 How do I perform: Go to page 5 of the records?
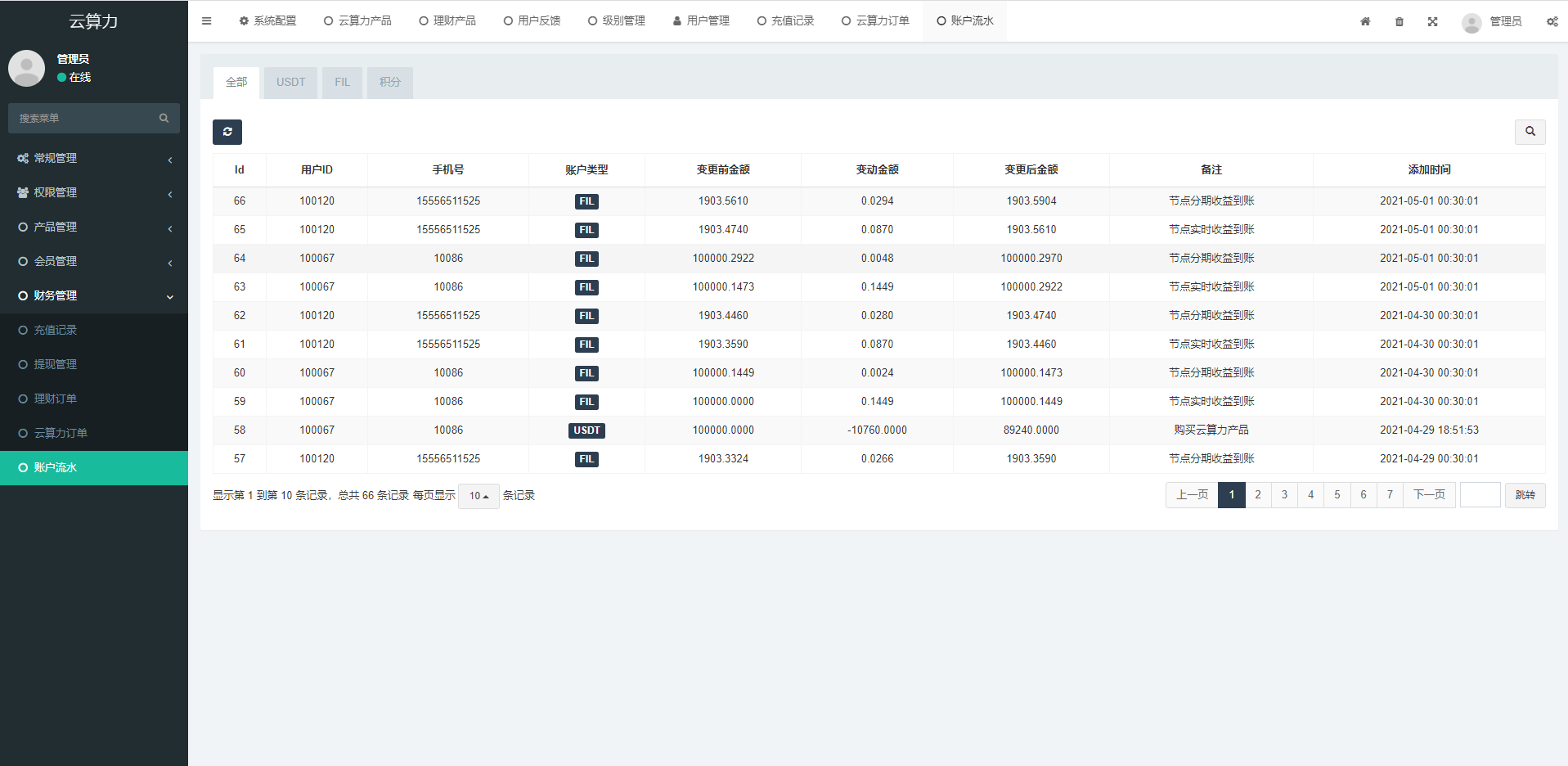pyautogui.click(x=1337, y=494)
